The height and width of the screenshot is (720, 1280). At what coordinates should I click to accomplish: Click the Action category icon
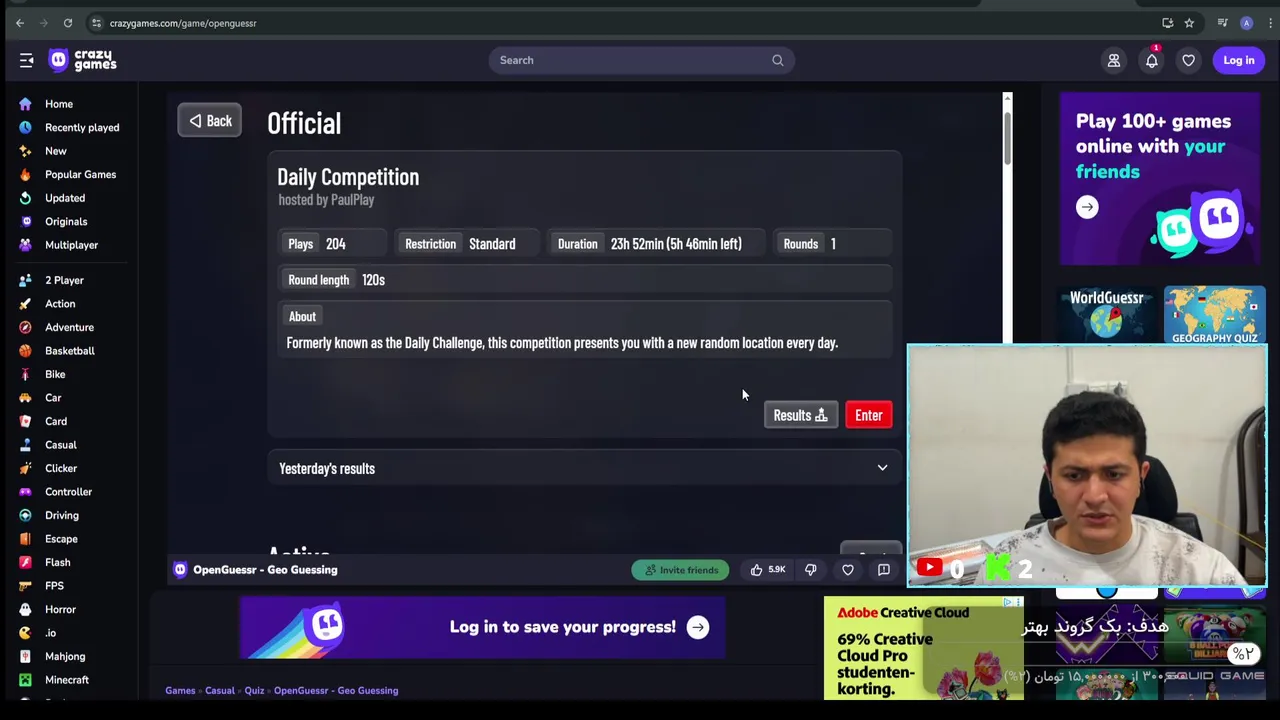coord(25,304)
